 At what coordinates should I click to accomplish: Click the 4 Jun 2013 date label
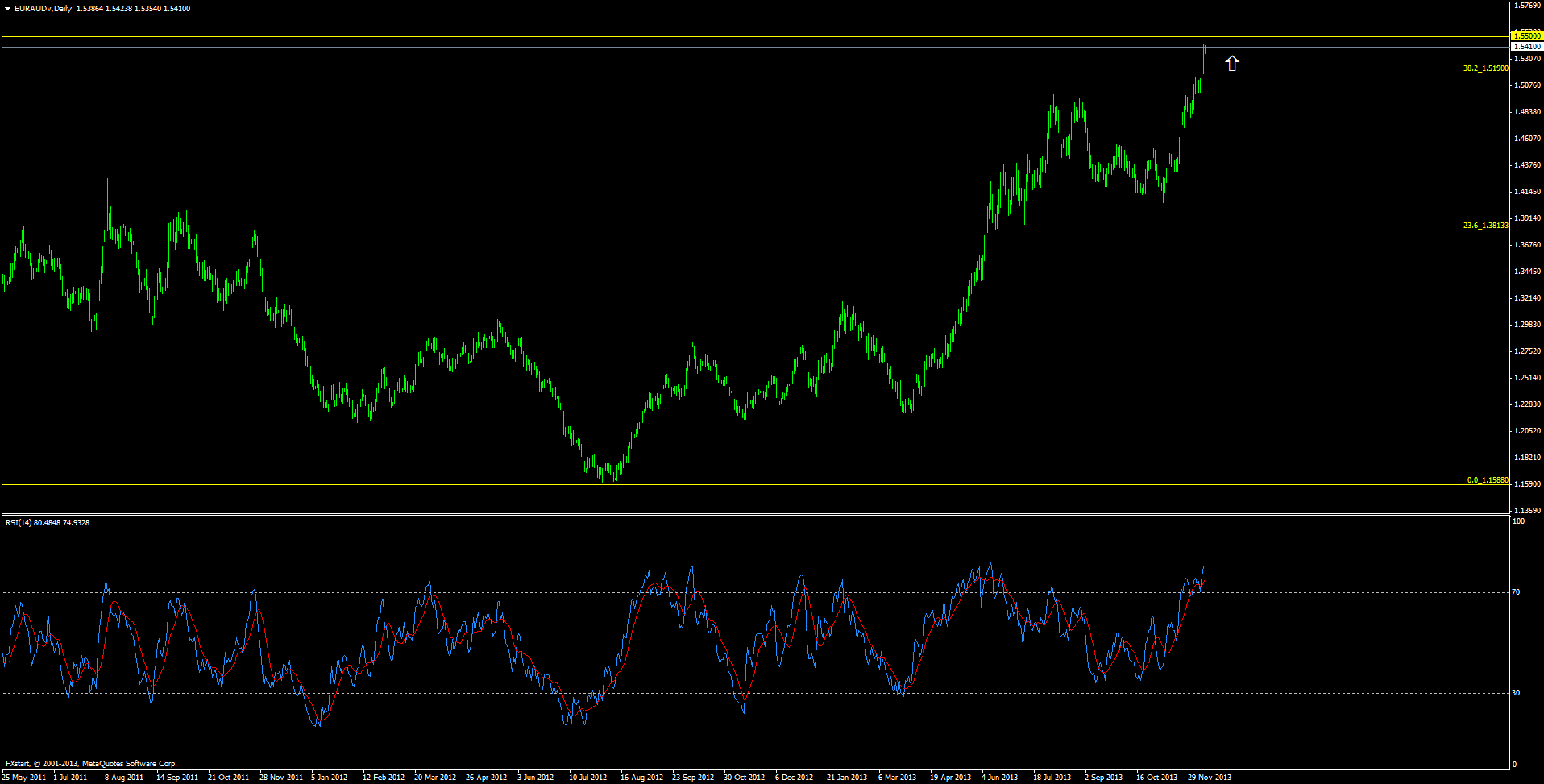pos(1000,778)
